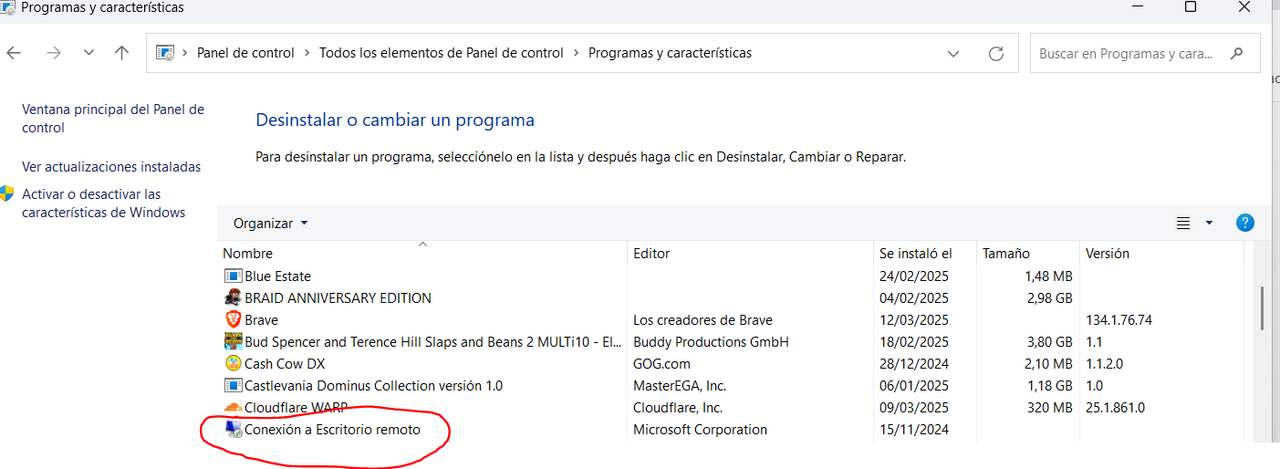Image resolution: width=1280 pixels, height=469 pixels.
Task: Select the Bud Spencer and Terence Hill icon
Action: coord(233,342)
